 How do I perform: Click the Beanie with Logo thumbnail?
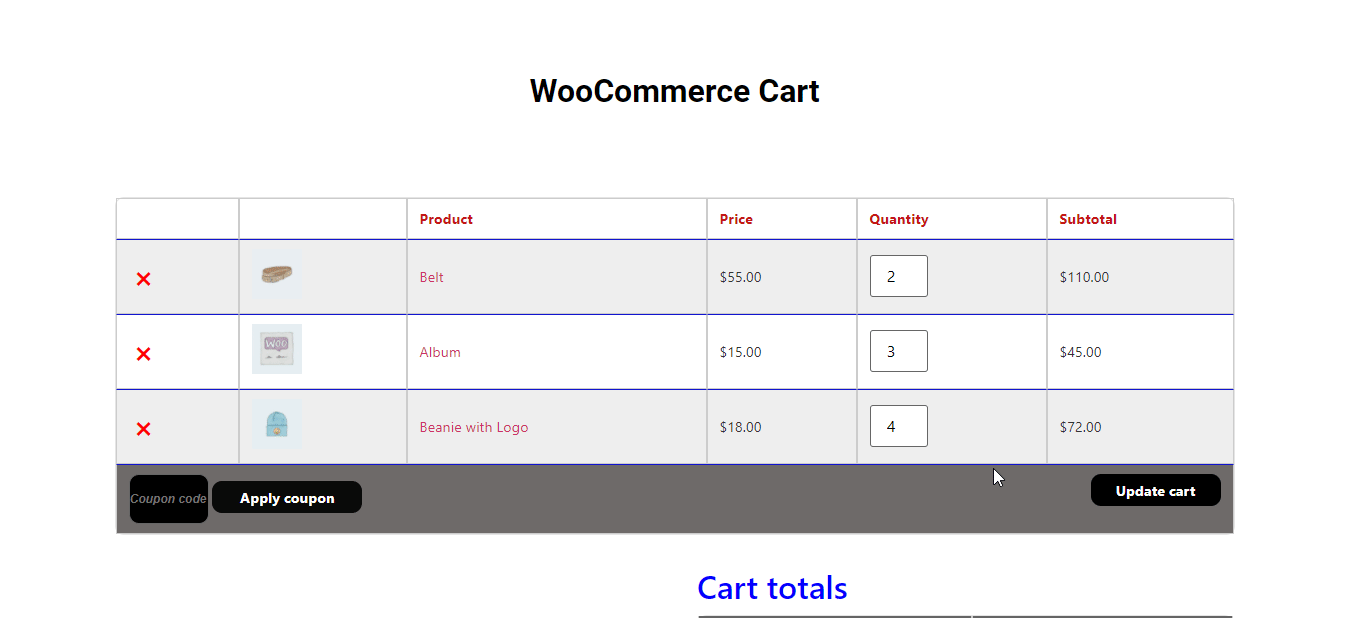click(x=277, y=424)
